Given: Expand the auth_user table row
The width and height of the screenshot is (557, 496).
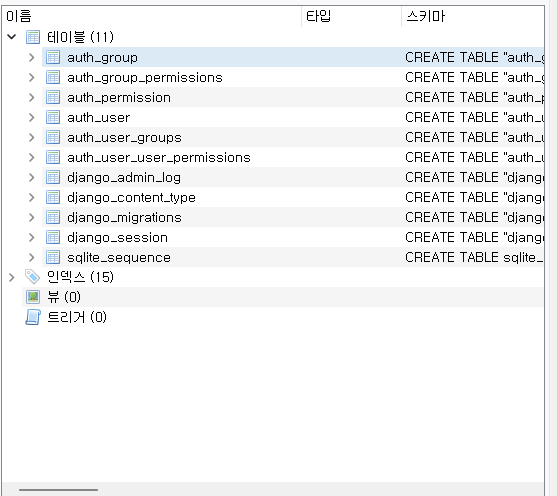Looking at the screenshot, I should tap(32, 117).
